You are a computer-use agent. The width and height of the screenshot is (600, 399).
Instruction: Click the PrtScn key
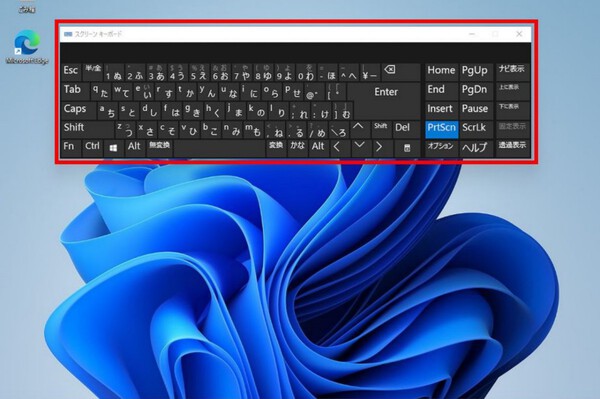click(x=442, y=129)
